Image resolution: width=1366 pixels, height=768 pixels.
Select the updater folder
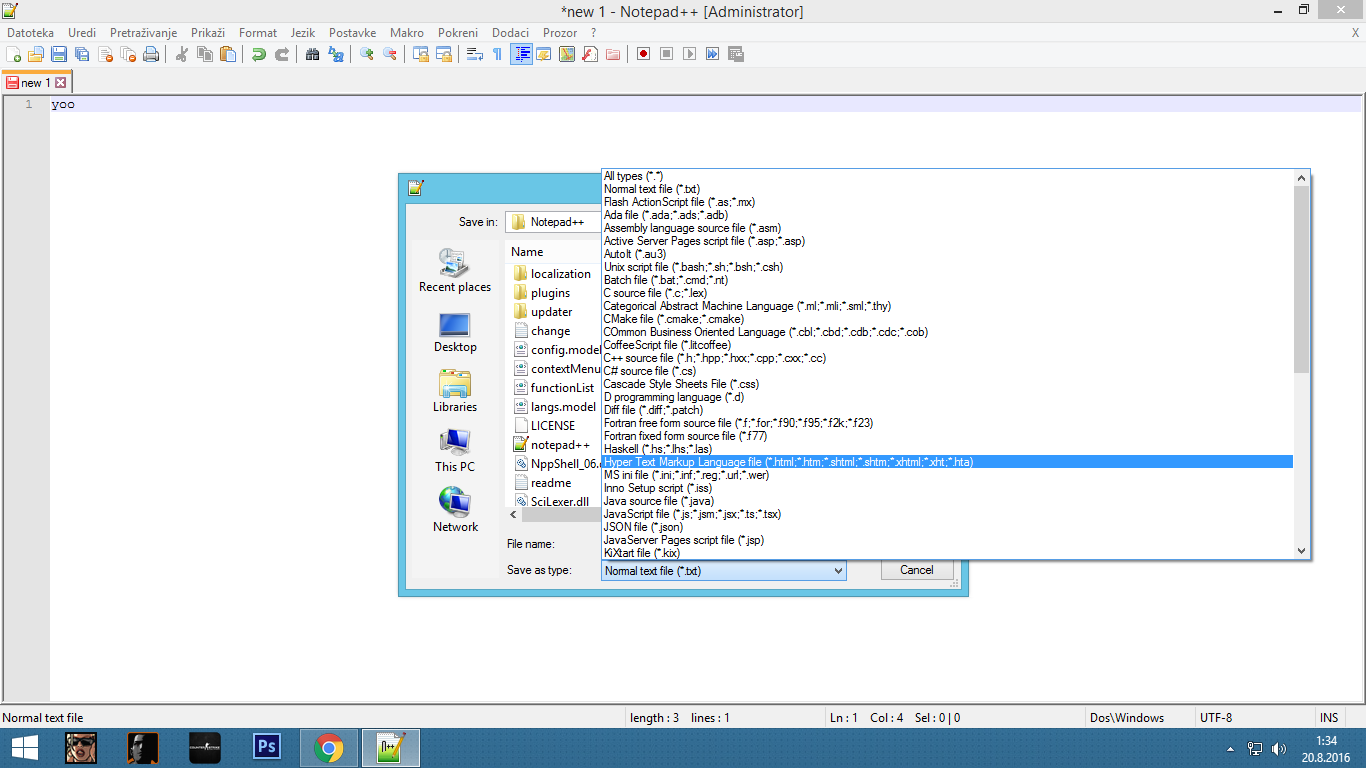coord(543,312)
